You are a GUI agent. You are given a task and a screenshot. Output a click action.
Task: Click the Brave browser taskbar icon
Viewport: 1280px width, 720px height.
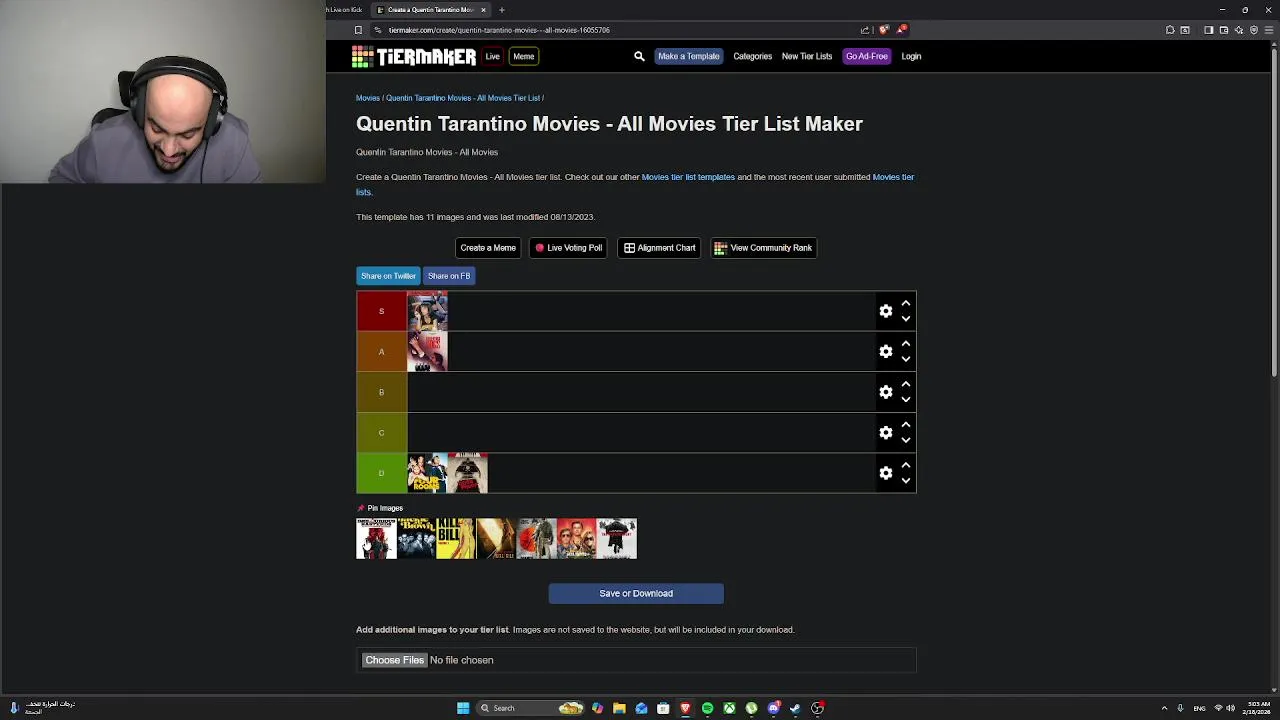pos(685,708)
